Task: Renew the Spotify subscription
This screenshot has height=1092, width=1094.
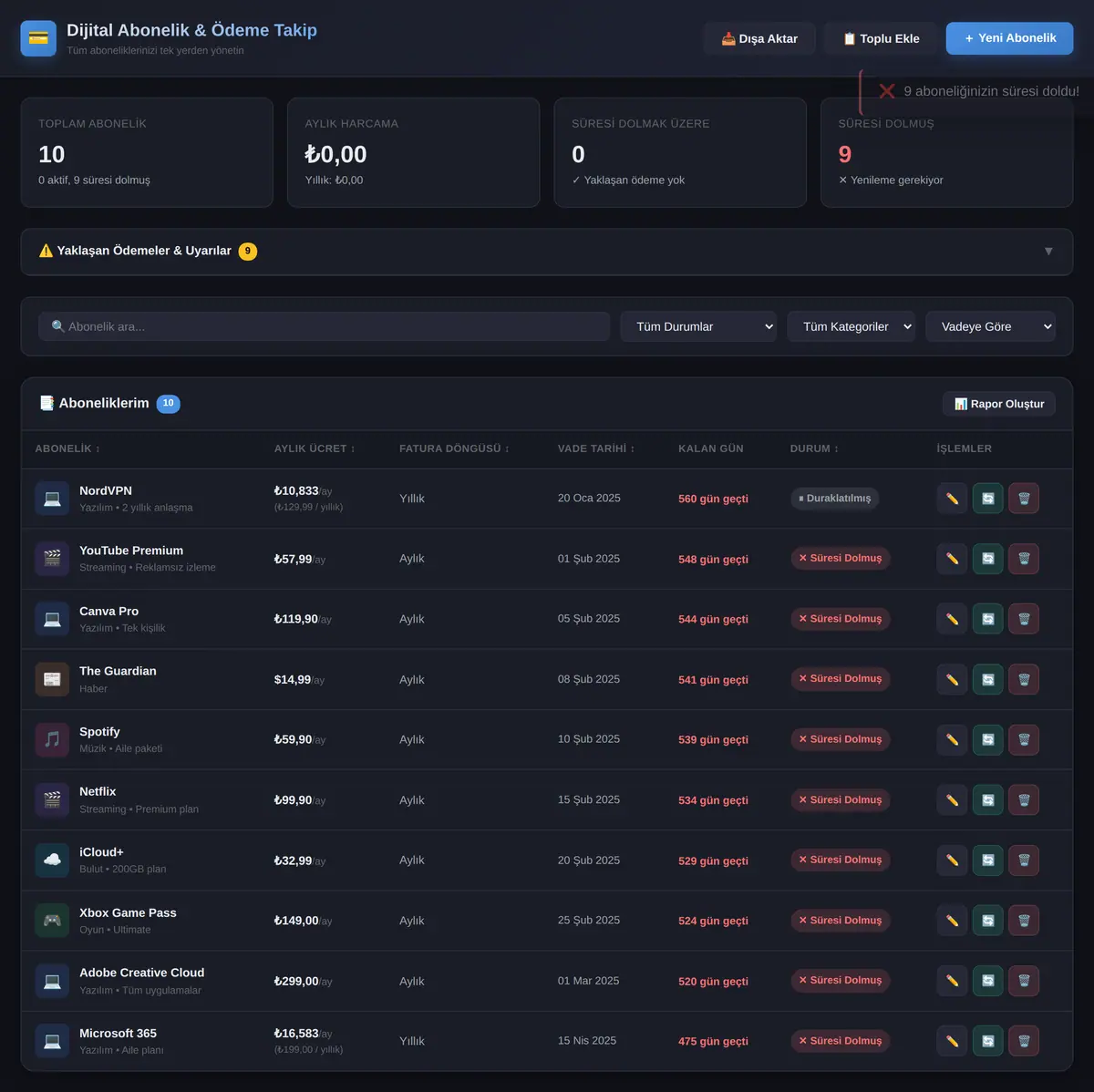Action: point(988,739)
